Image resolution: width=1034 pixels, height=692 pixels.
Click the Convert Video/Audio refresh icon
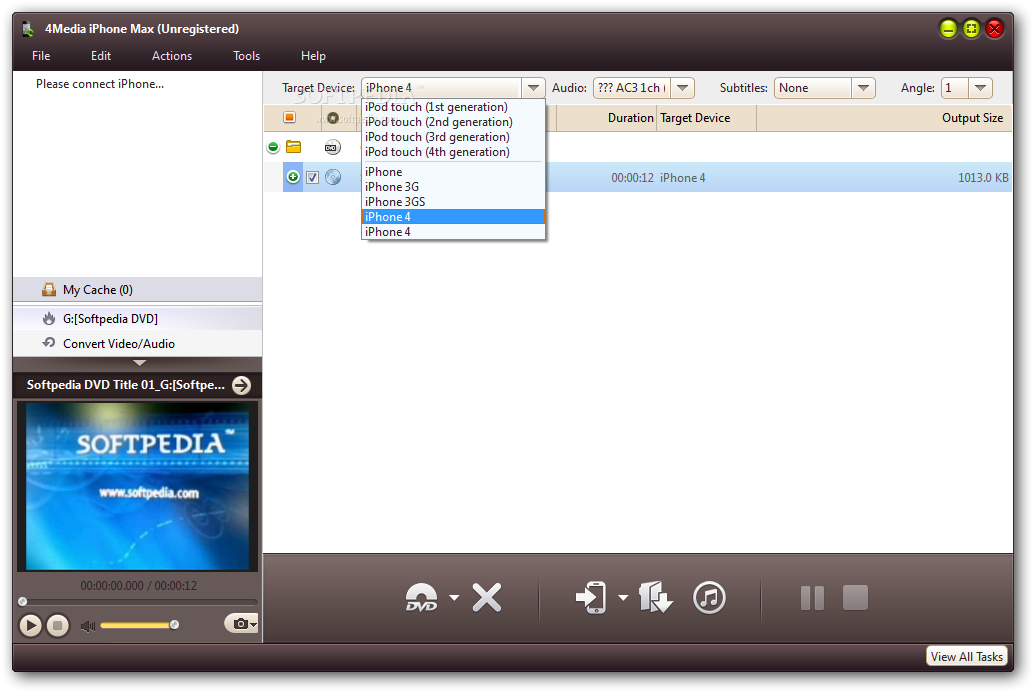(49, 343)
